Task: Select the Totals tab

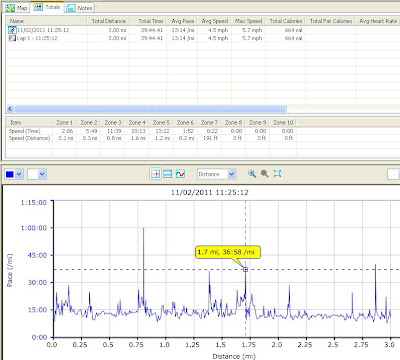Action: 47,7
